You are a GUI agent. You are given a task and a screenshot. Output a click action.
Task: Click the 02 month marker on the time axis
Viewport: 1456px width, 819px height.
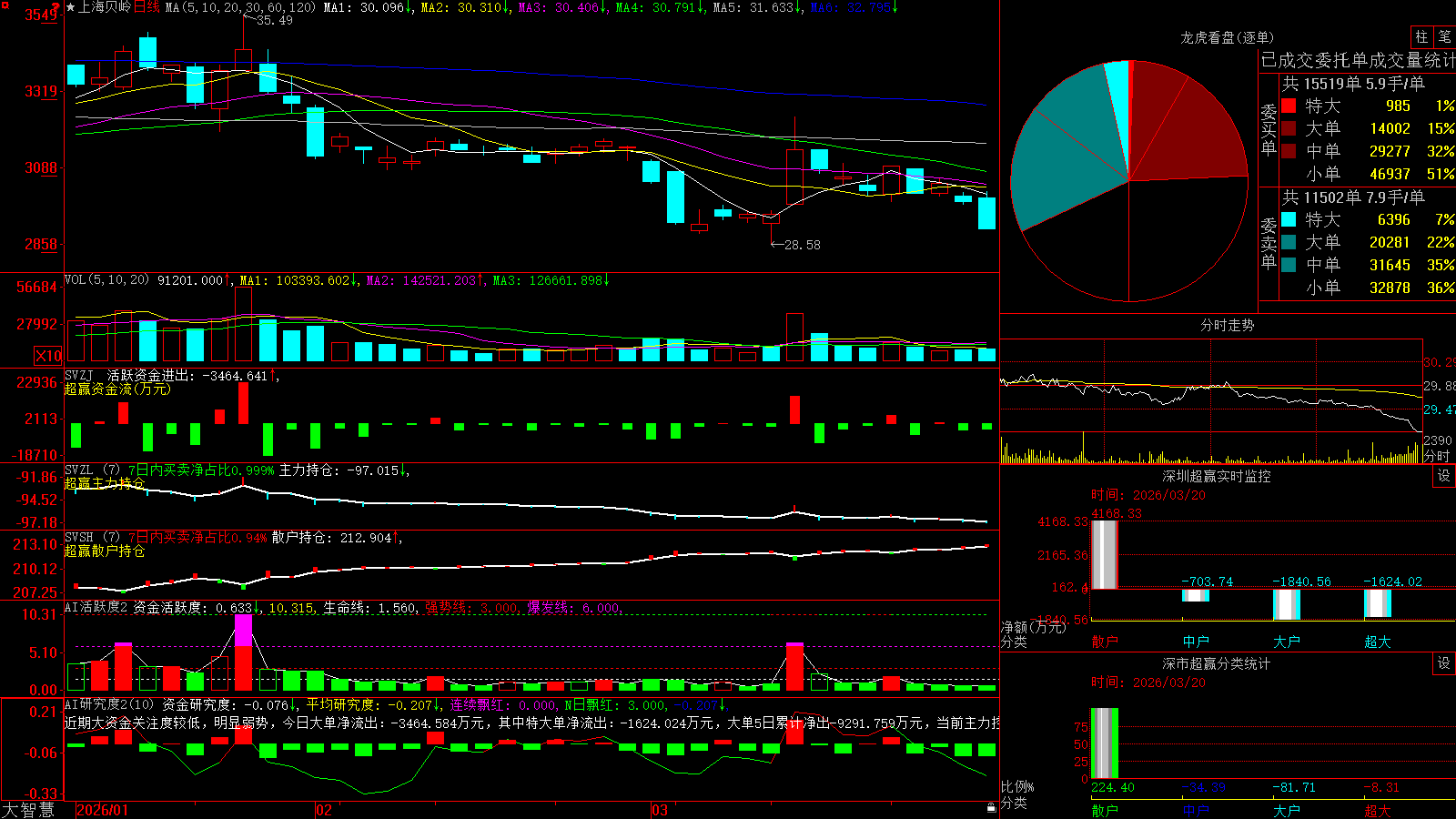click(324, 810)
